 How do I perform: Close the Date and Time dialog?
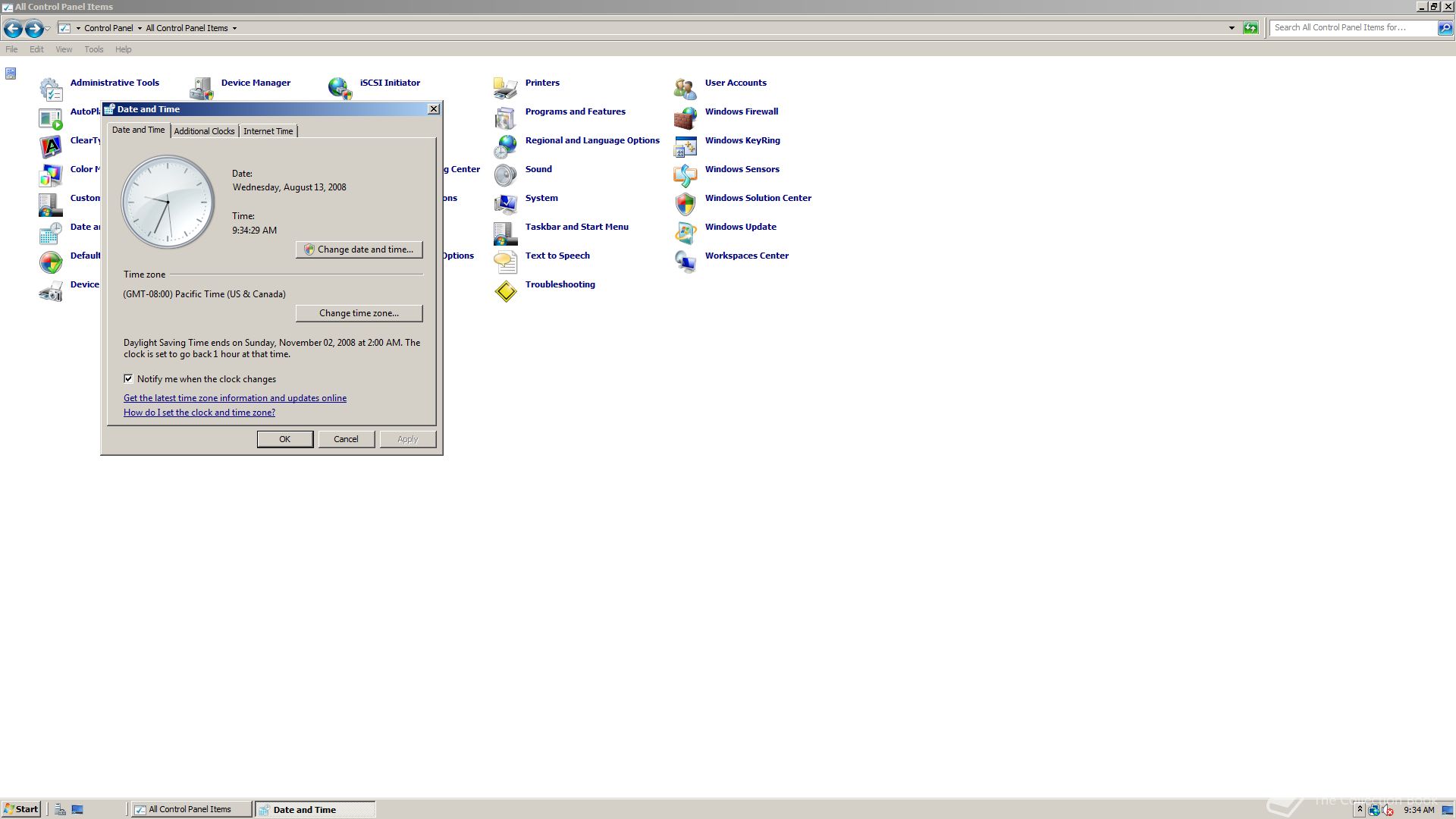[x=434, y=109]
